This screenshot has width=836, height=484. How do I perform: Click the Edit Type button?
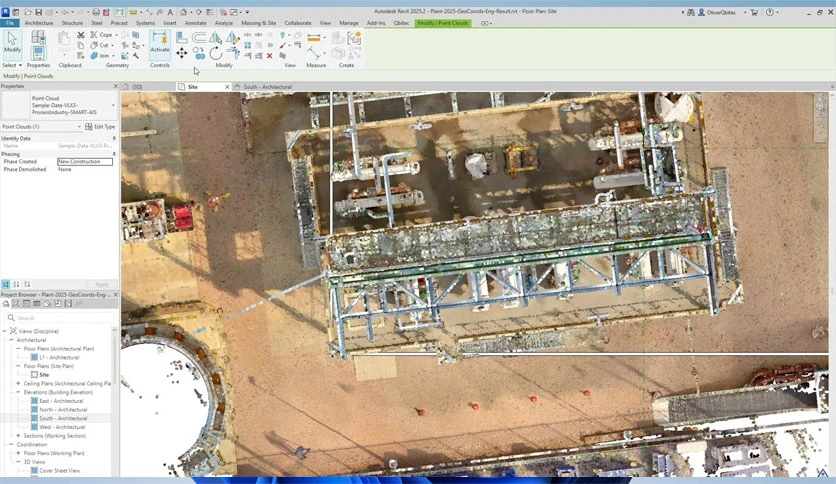(100, 127)
